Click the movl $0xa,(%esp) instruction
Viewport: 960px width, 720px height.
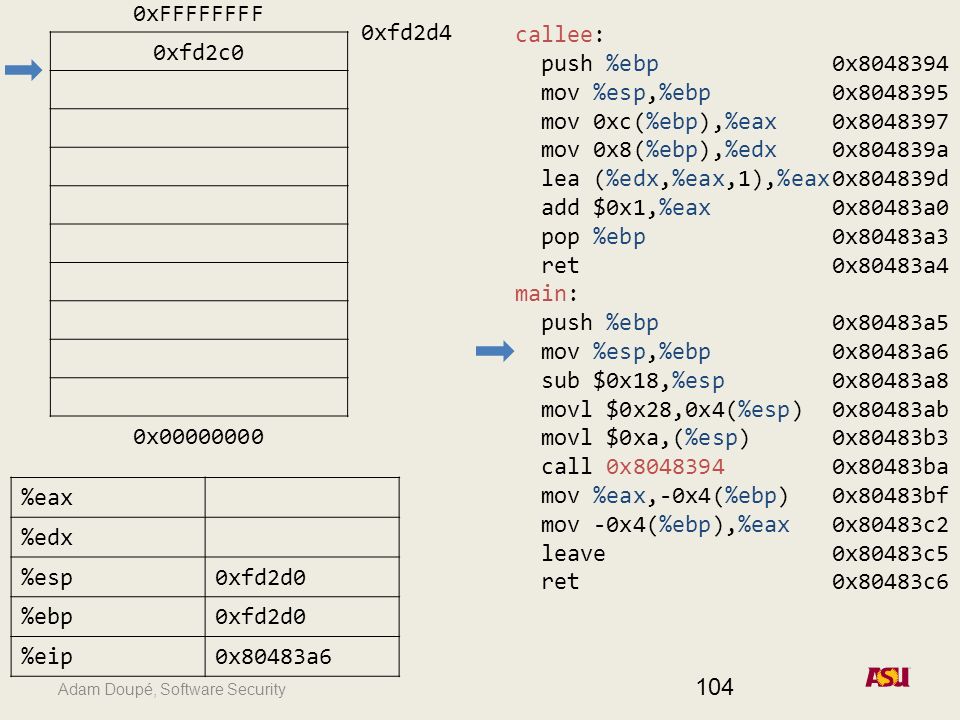click(x=645, y=438)
